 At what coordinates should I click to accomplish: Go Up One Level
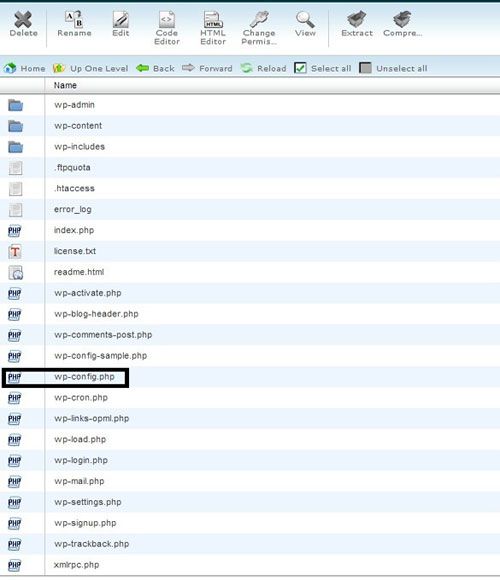coord(91,68)
